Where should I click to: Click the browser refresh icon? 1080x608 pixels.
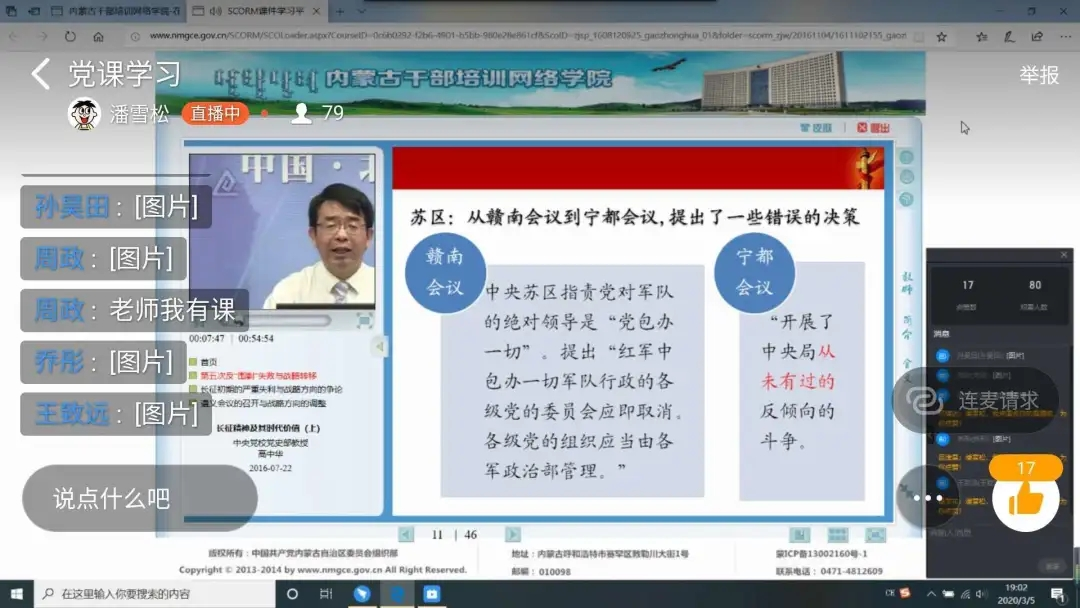pyautogui.click(x=70, y=36)
